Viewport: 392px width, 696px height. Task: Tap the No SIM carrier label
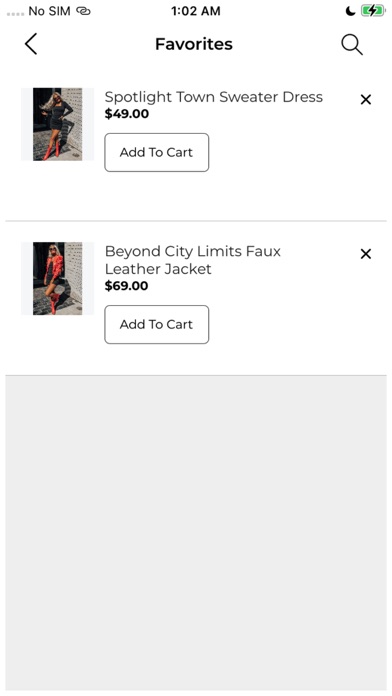pos(49,11)
